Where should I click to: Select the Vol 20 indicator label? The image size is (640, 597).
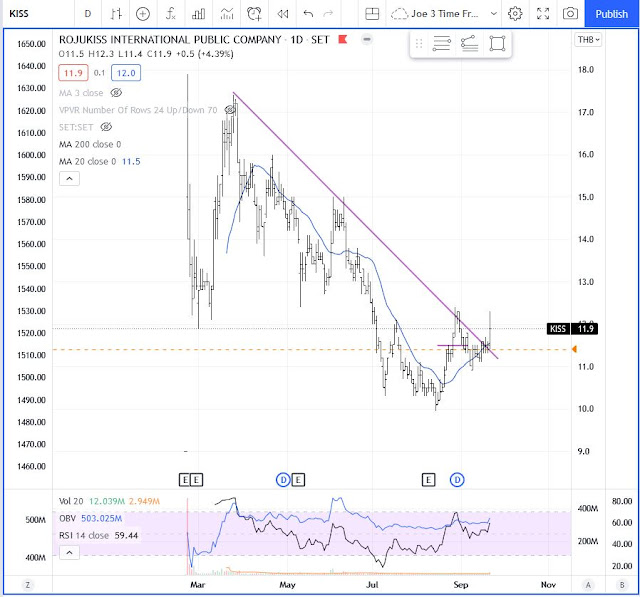coord(71,501)
